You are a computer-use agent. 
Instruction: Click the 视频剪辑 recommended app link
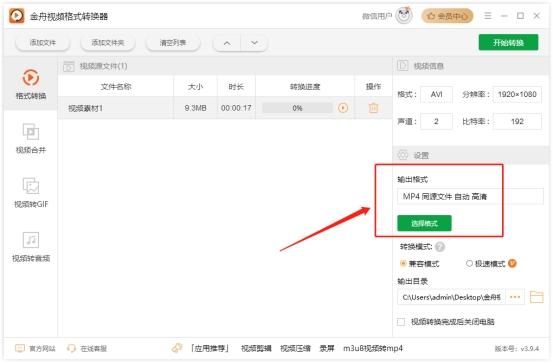(256, 348)
